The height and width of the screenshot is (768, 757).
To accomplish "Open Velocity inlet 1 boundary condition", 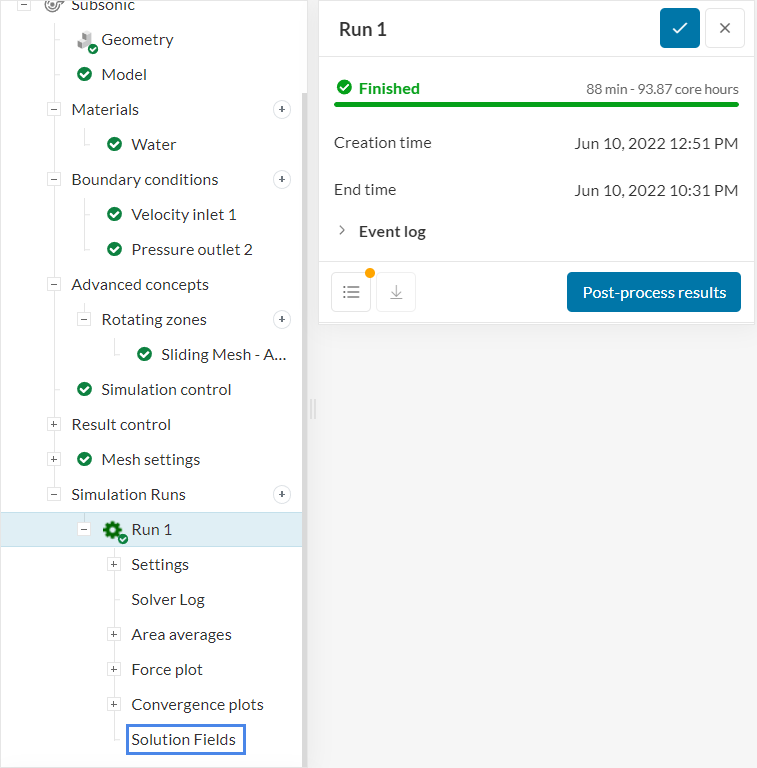I will (184, 215).
